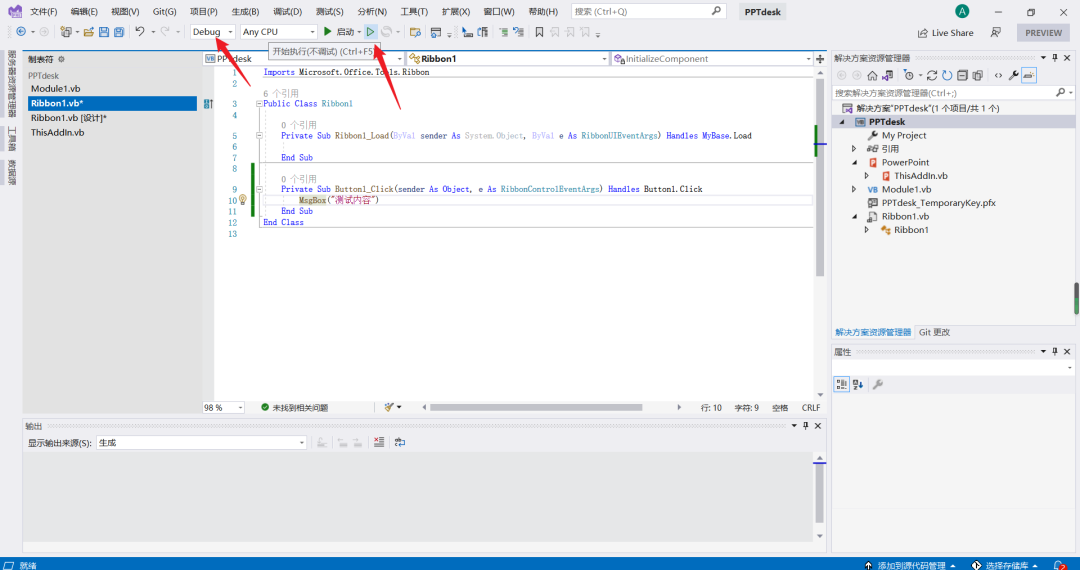Viewport: 1080px width, 570px height.
Task: Expand the 引用 node in Solution Explorer
Action: tap(854, 149)
